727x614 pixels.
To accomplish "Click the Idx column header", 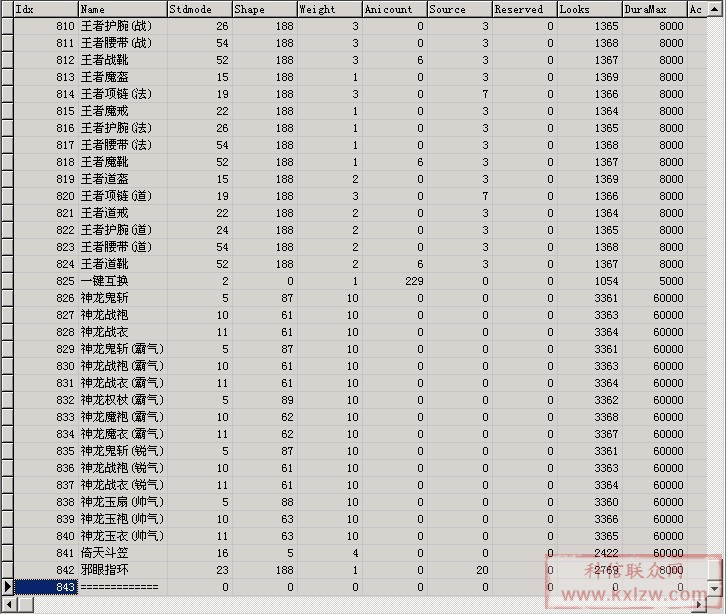I will (x=46, y=9).
